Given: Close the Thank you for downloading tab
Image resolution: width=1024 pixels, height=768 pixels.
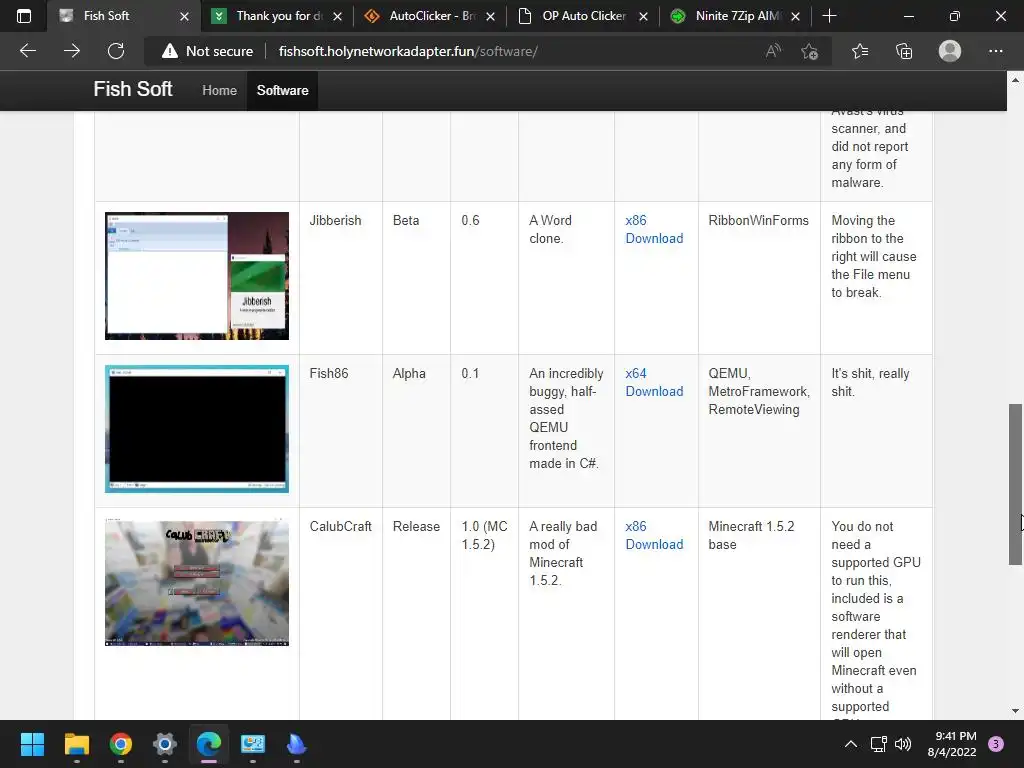Looking at the screenshot, I should (337, 16).
